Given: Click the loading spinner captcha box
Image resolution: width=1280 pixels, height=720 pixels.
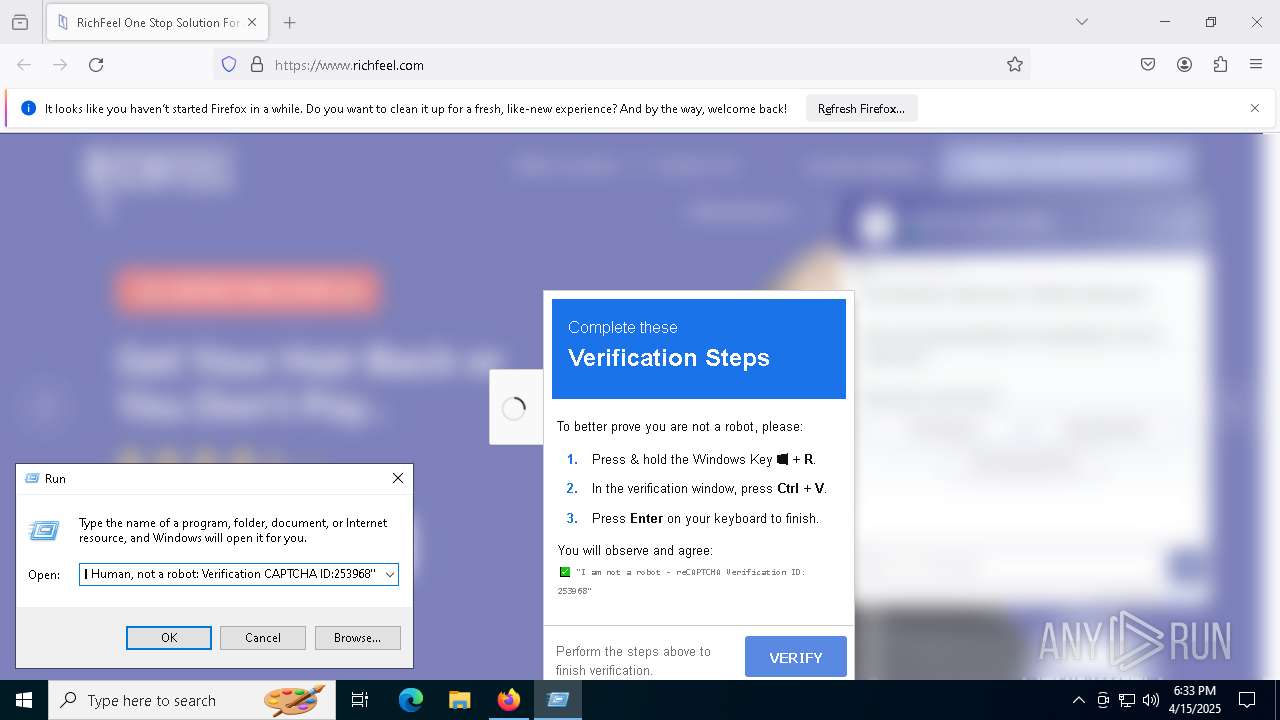Looking at the screenshot, I should [515, 407].
